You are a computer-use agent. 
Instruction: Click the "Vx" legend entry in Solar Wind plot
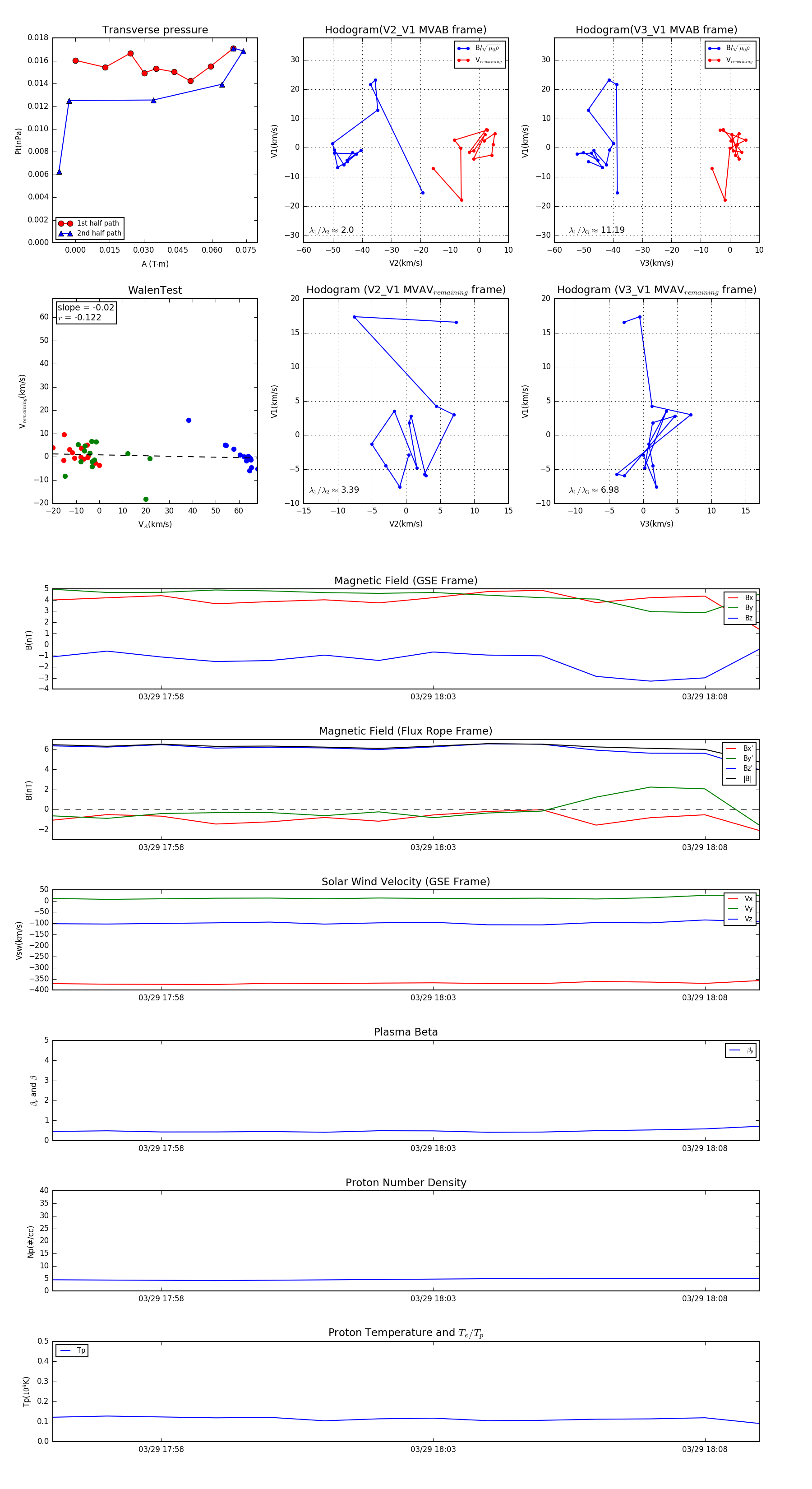(x=740, y=898)
